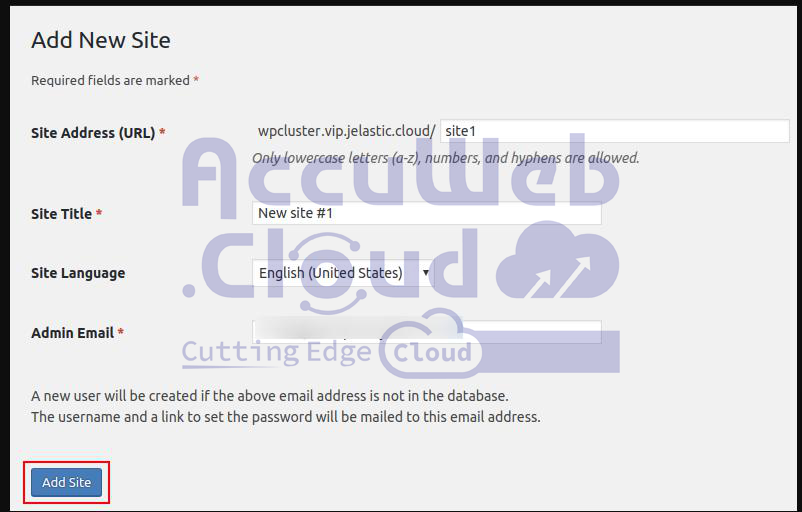Click into the Admin Email field
Viewport: 802px width, 512px height.
(427, 332)
